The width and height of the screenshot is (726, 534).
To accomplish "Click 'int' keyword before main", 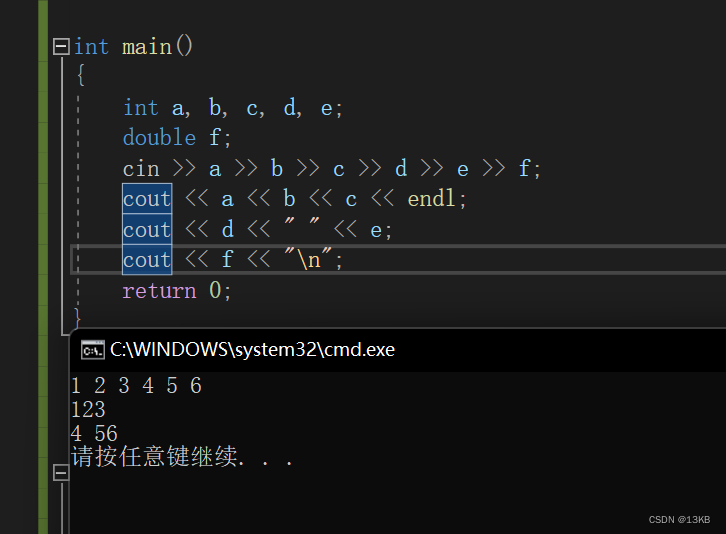I will (x=92, y=47).
